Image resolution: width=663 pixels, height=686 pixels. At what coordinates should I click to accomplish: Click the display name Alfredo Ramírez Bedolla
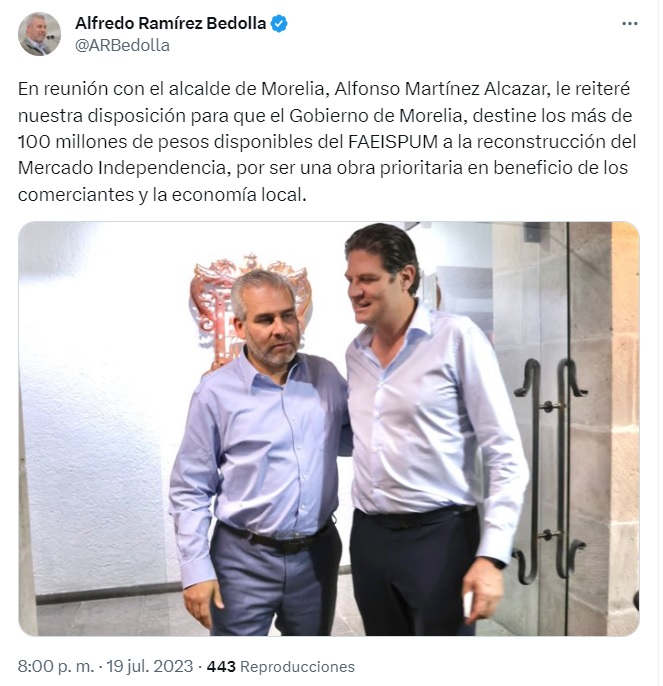171,24
